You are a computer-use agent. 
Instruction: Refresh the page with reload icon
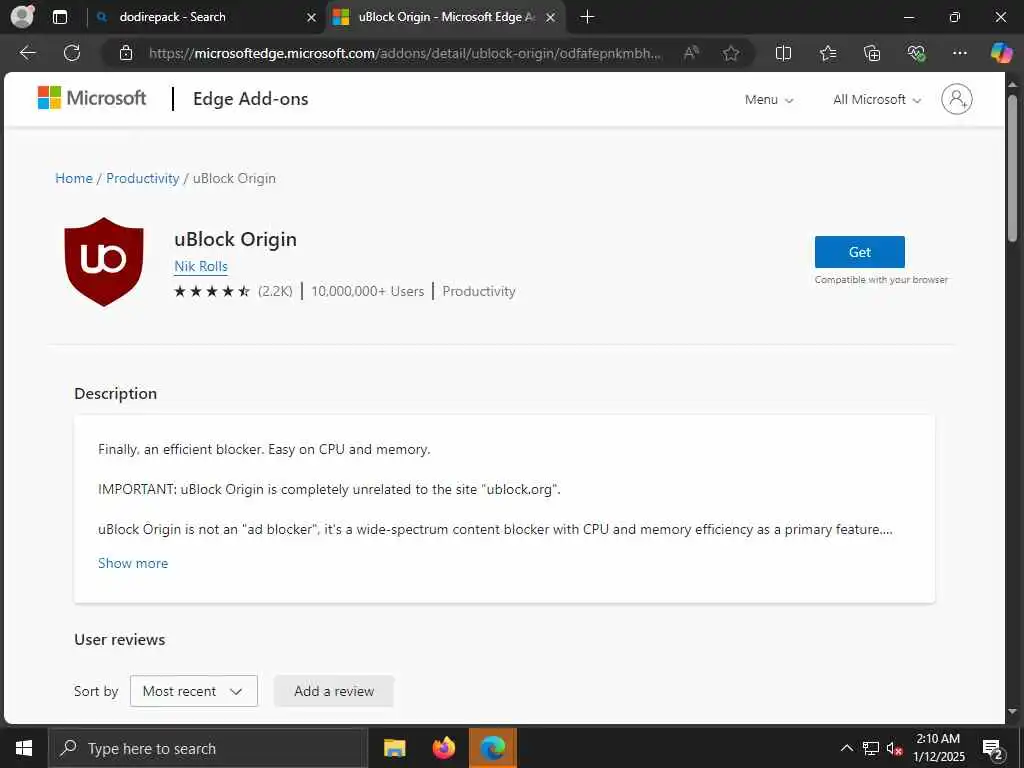click(72, 53)
